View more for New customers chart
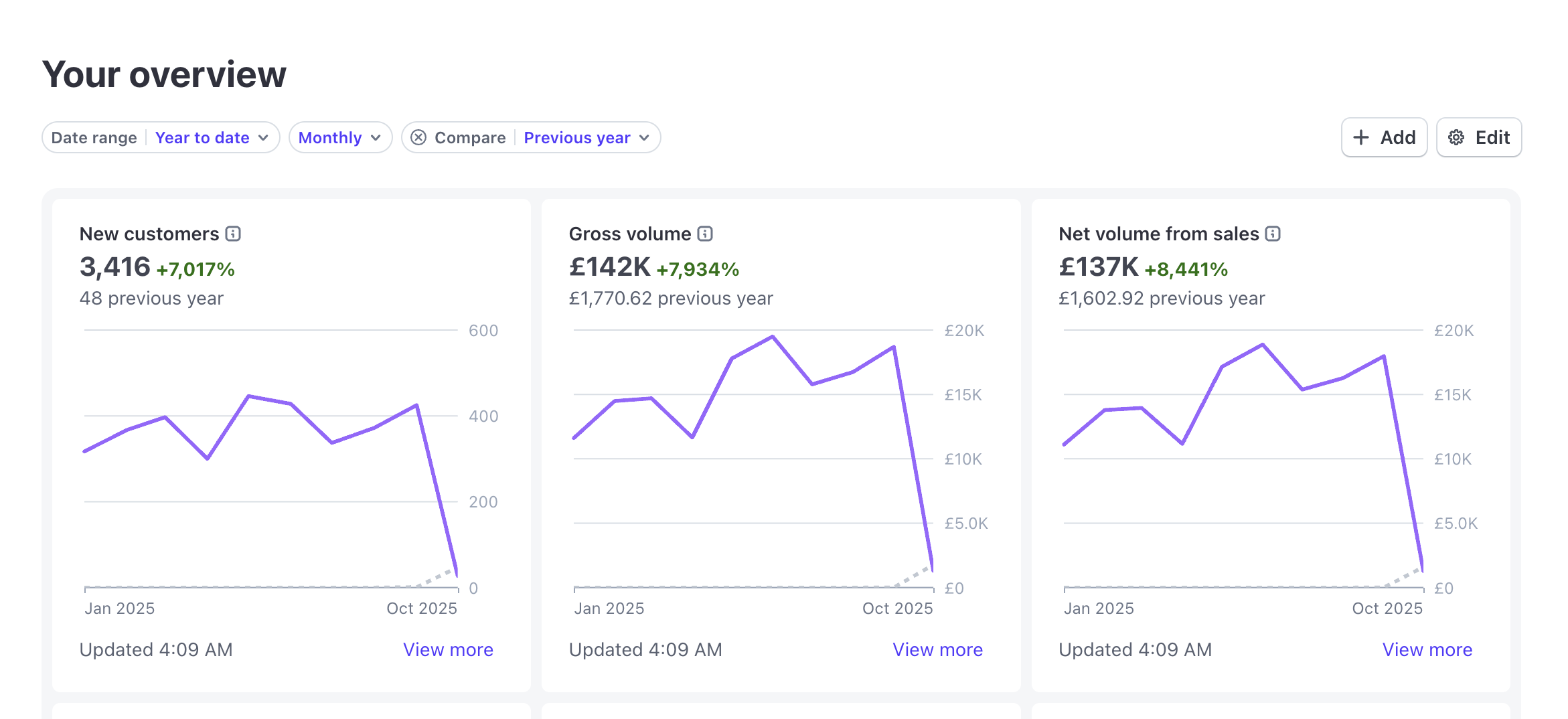Screen dimensions: 1568x719 (448, 649)
